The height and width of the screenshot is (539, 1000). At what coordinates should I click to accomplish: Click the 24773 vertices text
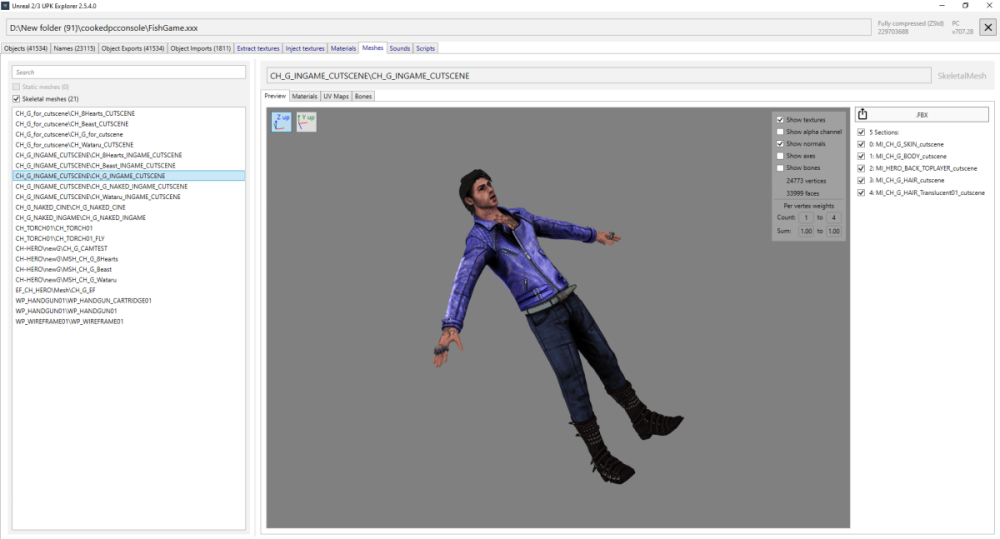805,181
